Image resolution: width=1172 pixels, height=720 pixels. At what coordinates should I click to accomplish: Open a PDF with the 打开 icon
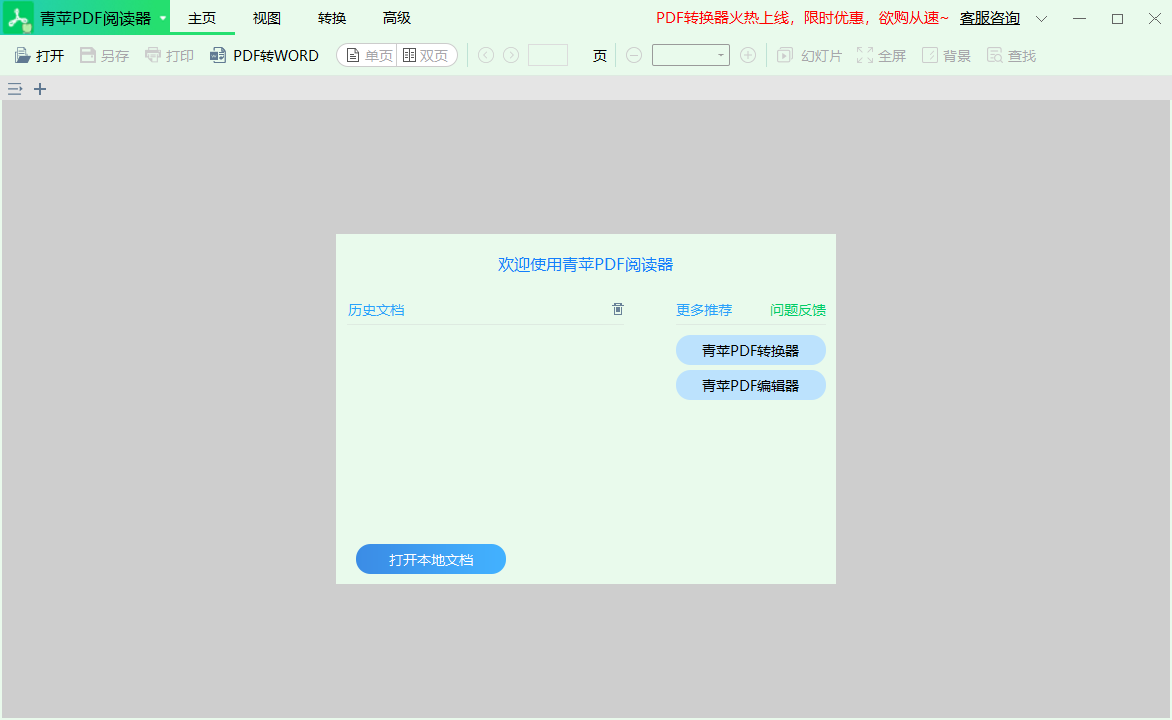pyautogui.click(x=37, y=55)
